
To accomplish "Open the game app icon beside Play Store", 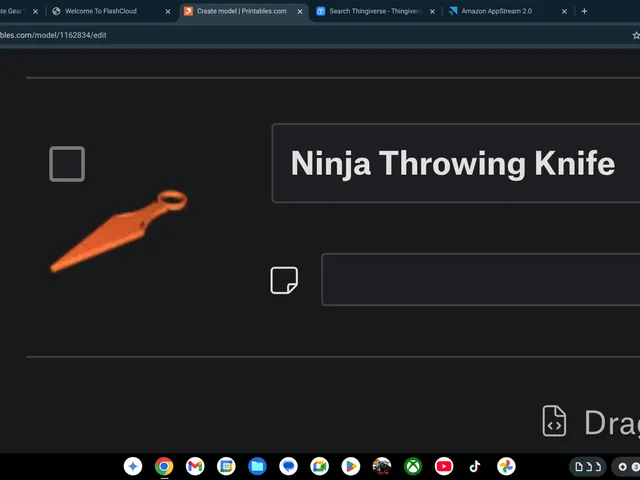I will pos(382,466).
